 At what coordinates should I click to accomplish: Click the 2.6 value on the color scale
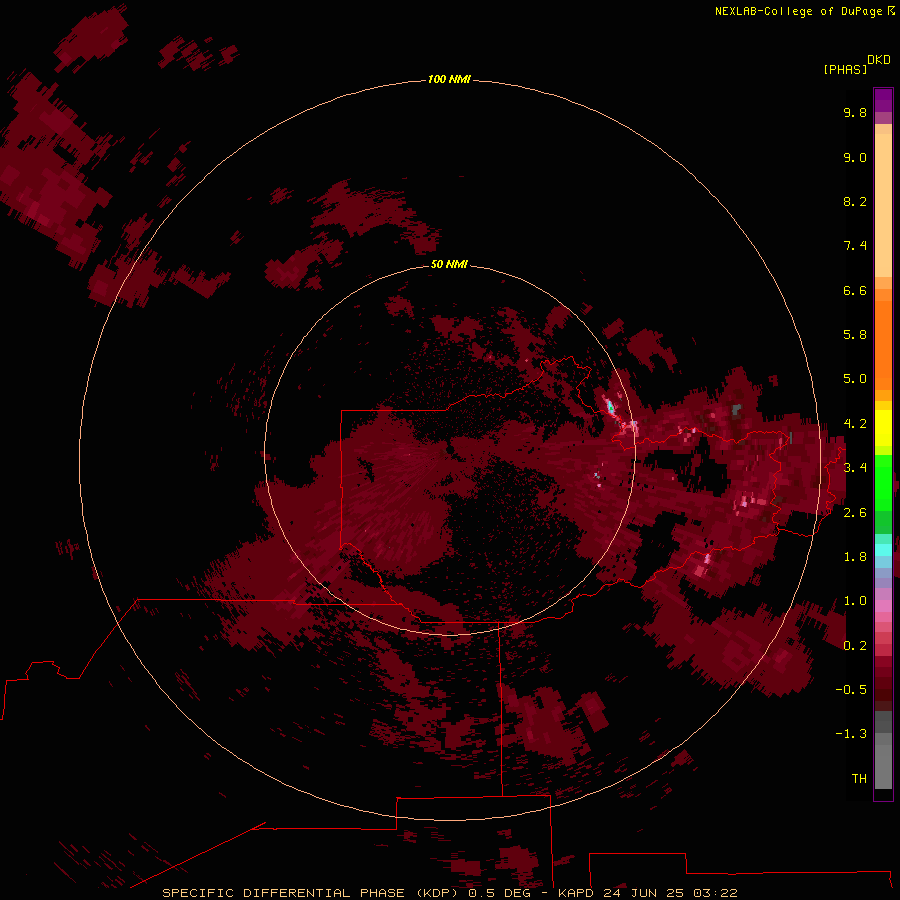point(855,513)
